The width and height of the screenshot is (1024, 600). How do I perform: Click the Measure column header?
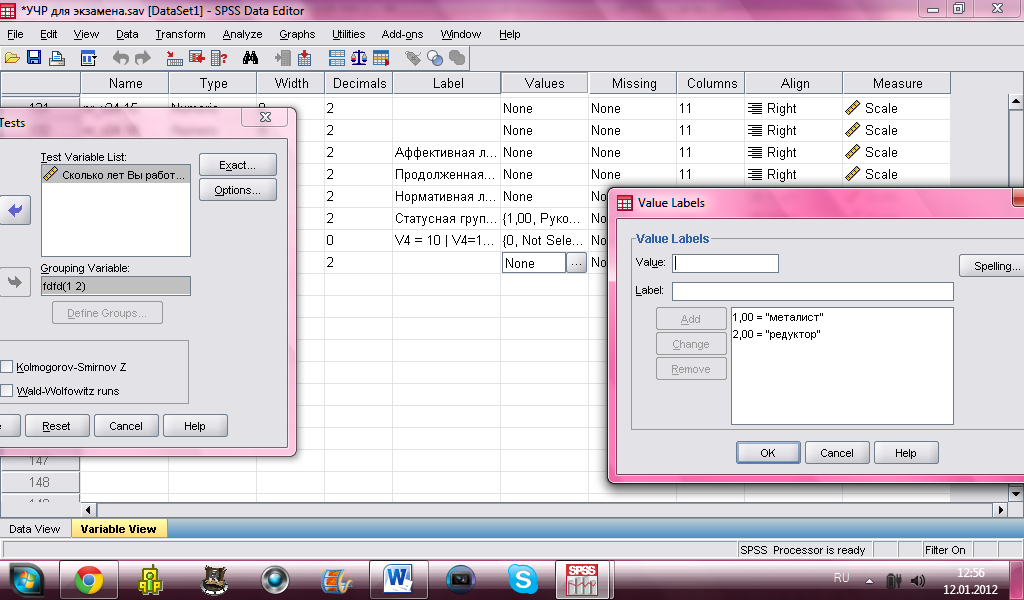click(897, 83)
